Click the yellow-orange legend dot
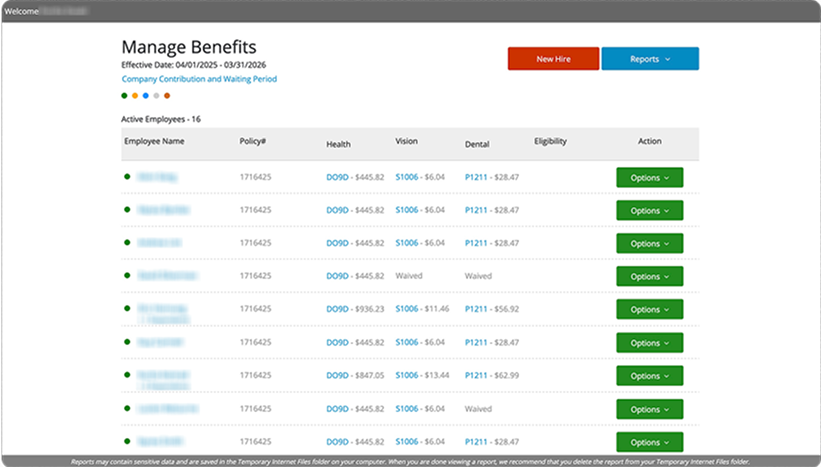 [135, 96]
